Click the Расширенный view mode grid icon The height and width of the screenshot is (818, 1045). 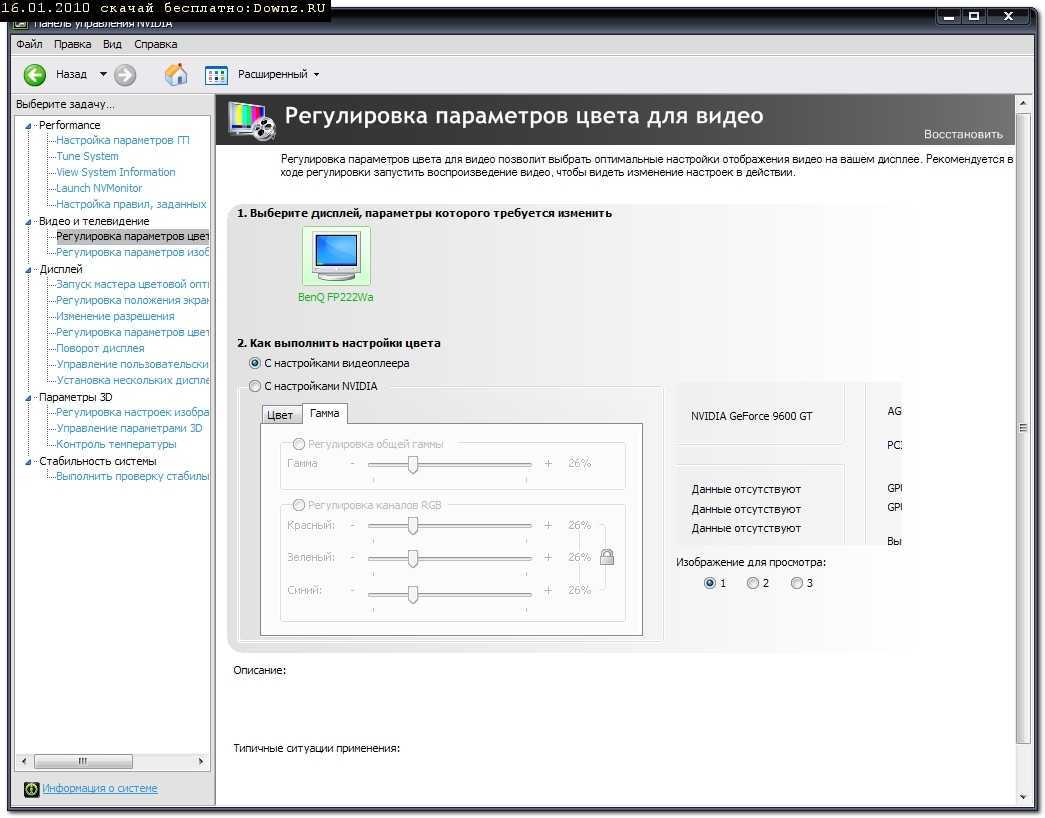(216, 75)
